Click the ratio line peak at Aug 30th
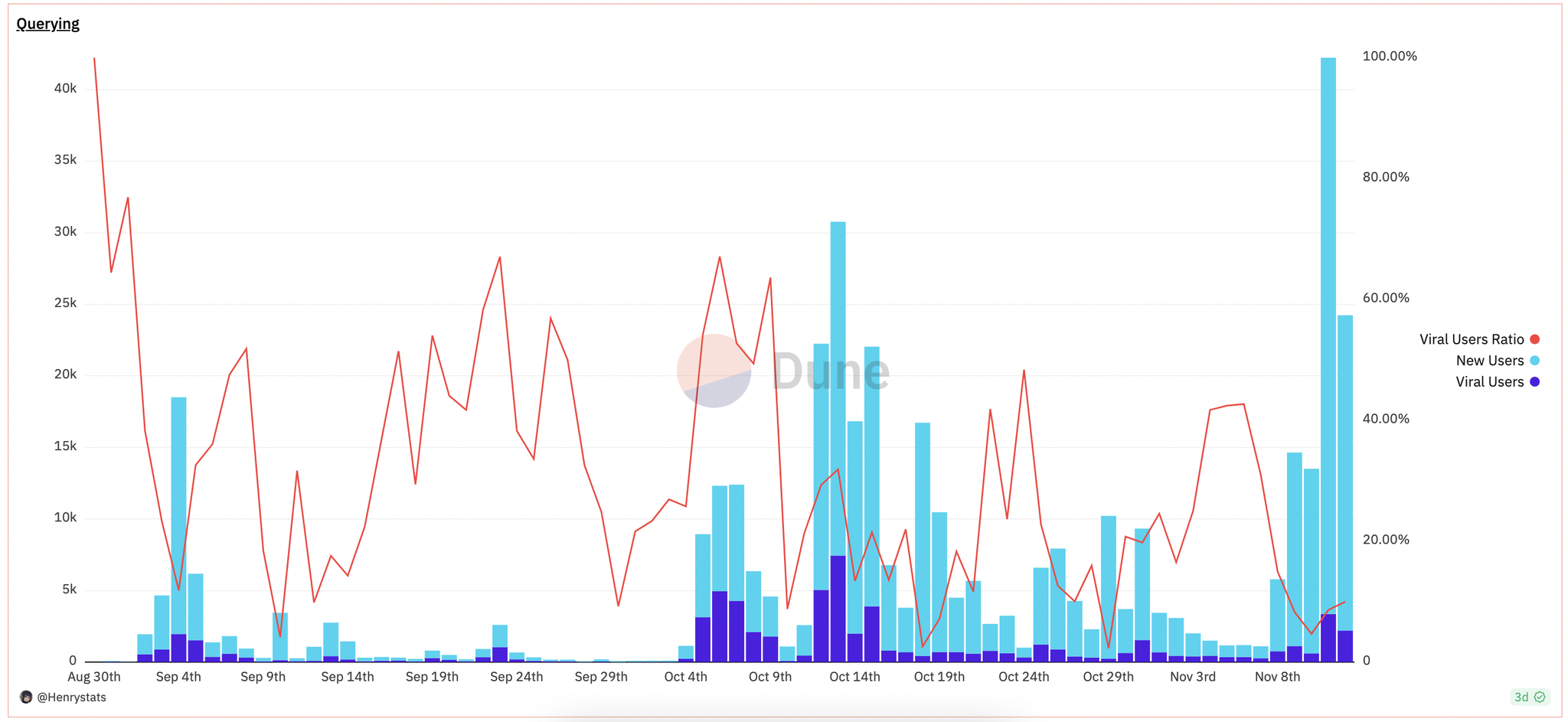 [x=94, y=58]
